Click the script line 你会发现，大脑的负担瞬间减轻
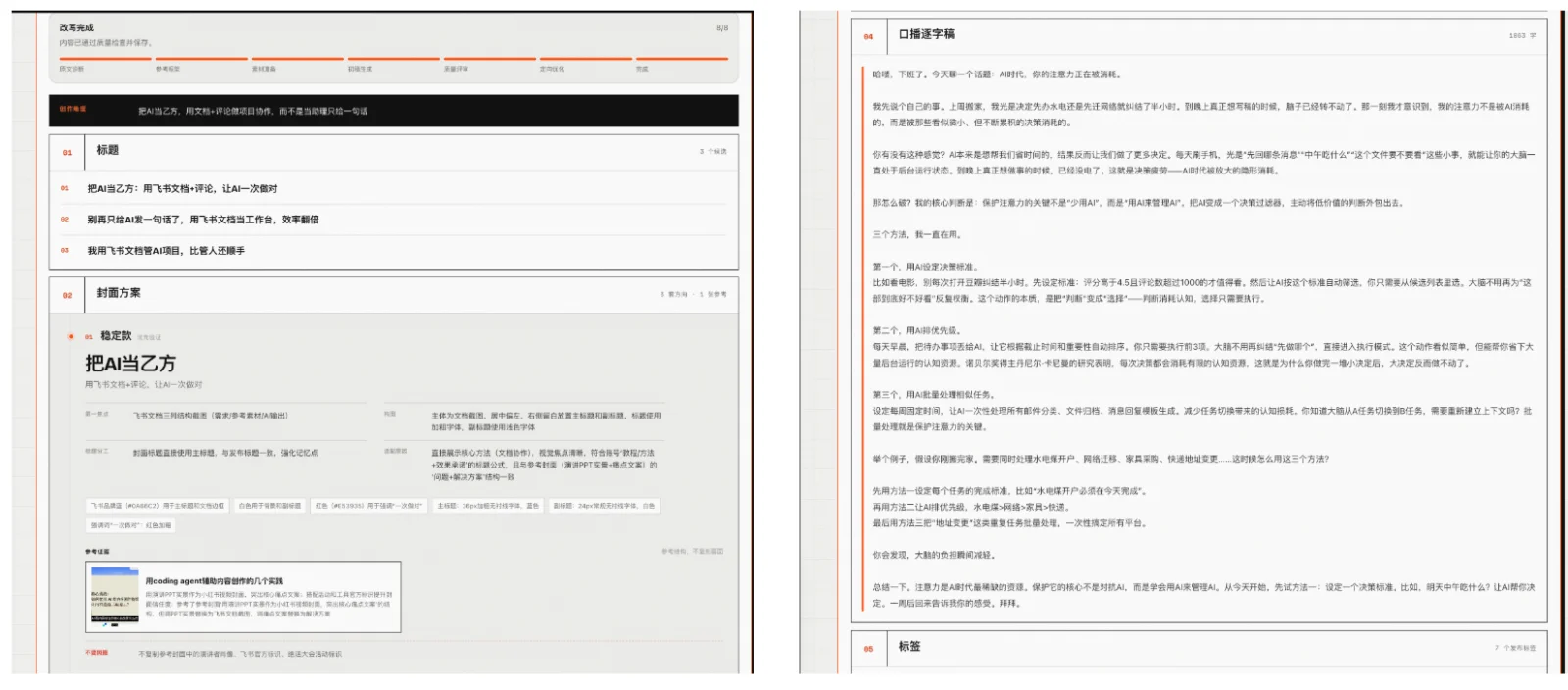This screenshot has width=1568, height=690. (934, 556)
